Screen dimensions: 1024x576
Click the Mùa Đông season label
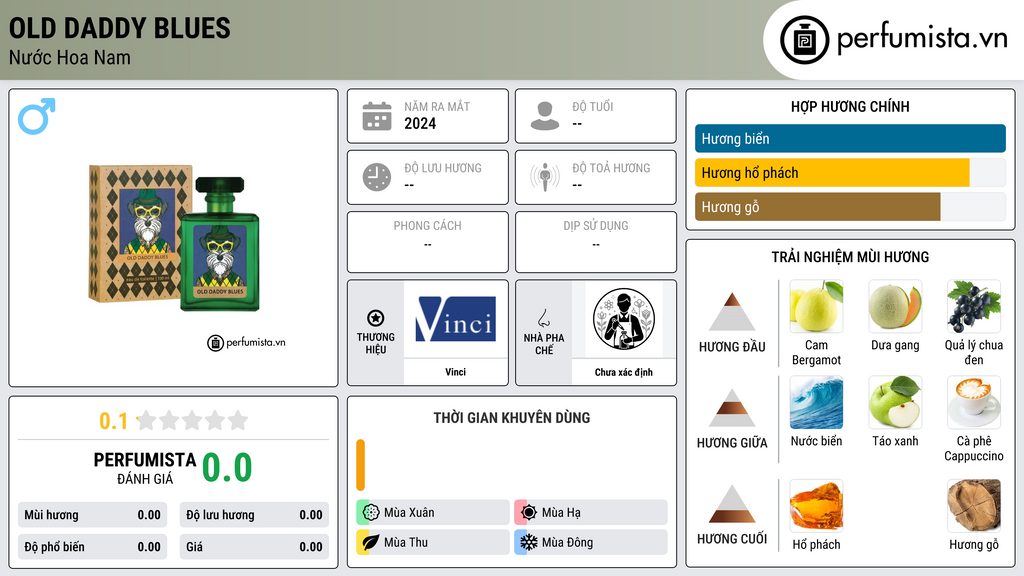click(x=568, y=542)
